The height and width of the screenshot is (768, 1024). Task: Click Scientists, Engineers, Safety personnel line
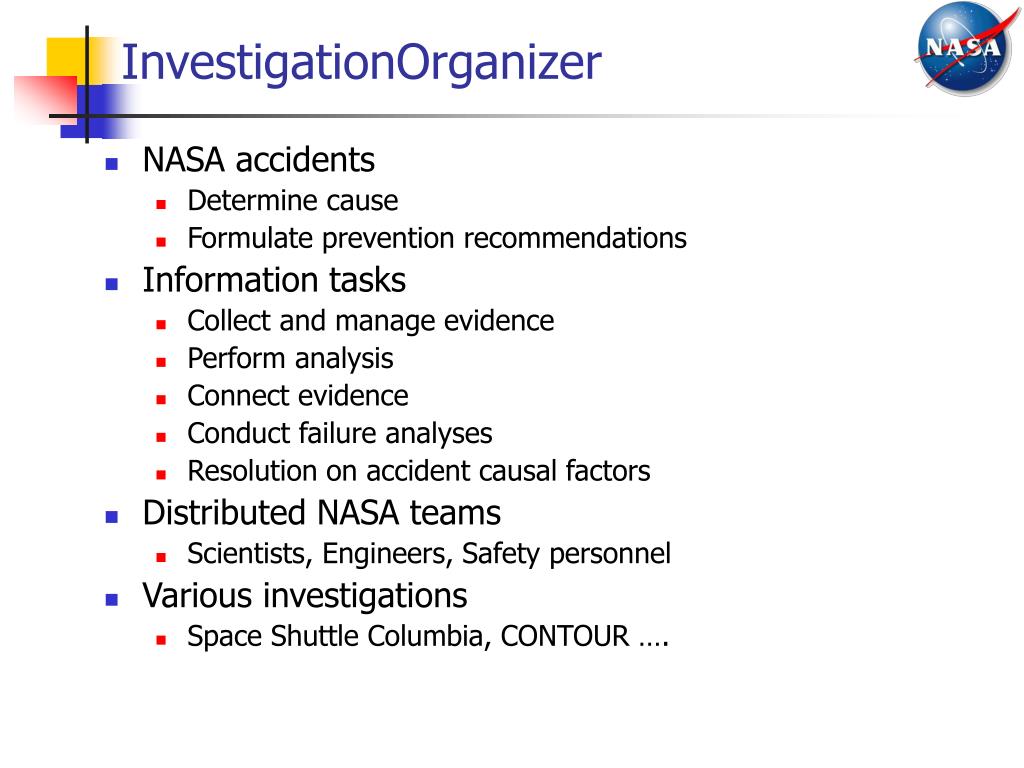click(x=429, y=554)
